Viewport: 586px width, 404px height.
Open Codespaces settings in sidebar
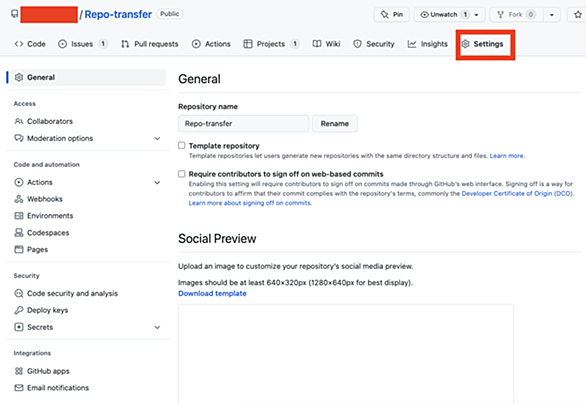(x=48, y=233)
